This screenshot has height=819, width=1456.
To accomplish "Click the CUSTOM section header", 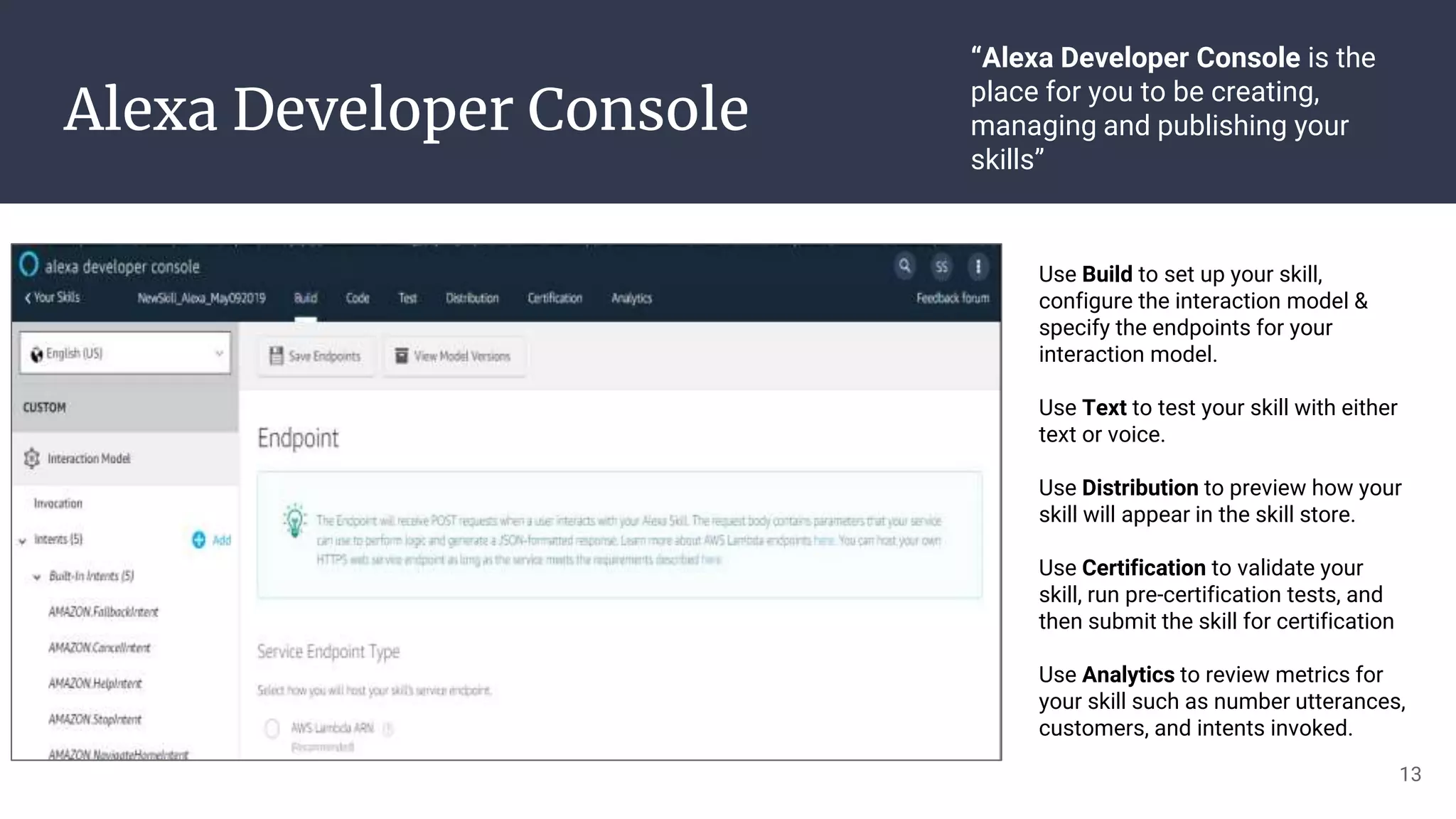I will point(44,407).
